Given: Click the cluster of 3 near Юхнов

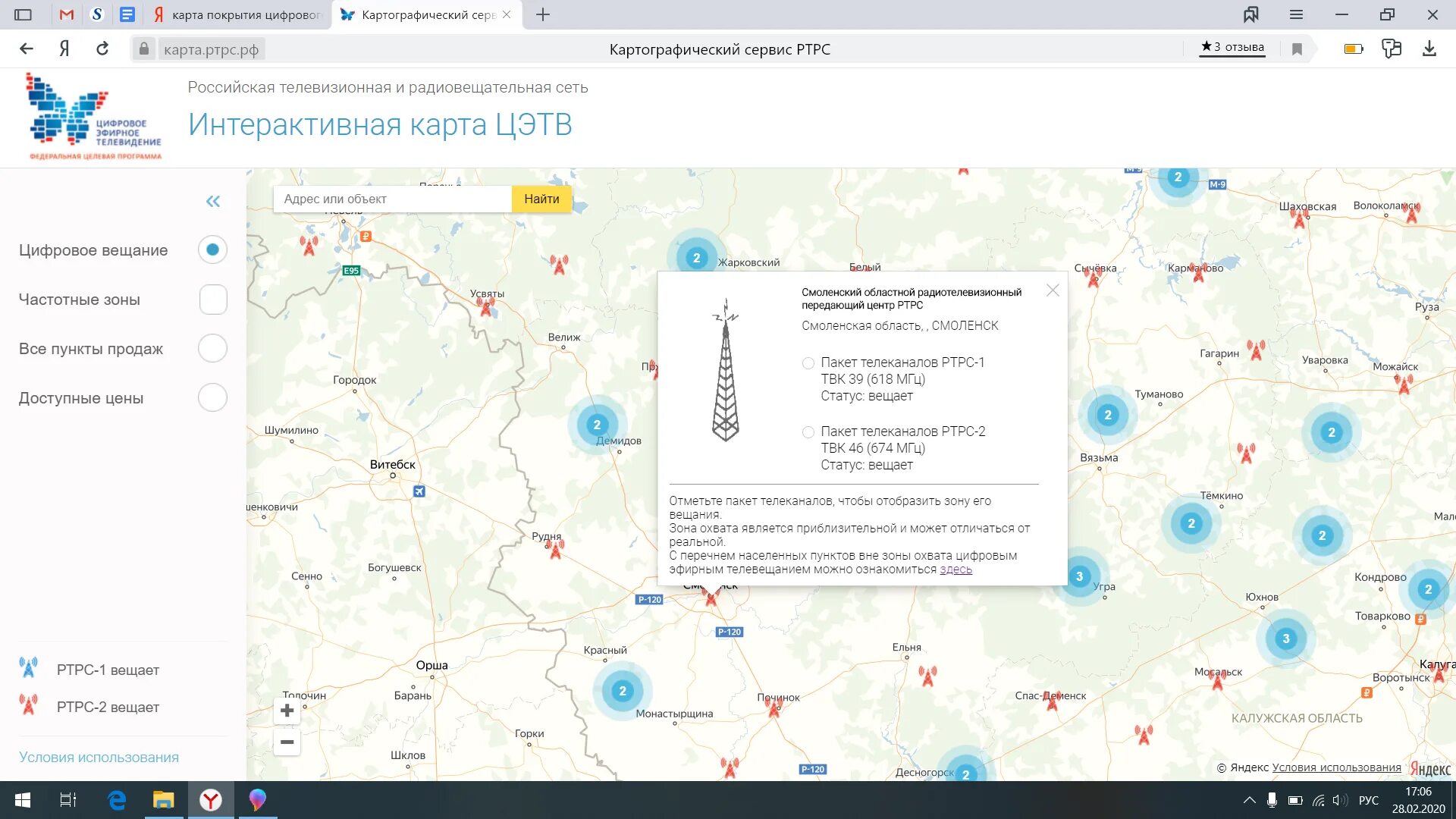Looking at the screenshot, I should (1286, 639).
